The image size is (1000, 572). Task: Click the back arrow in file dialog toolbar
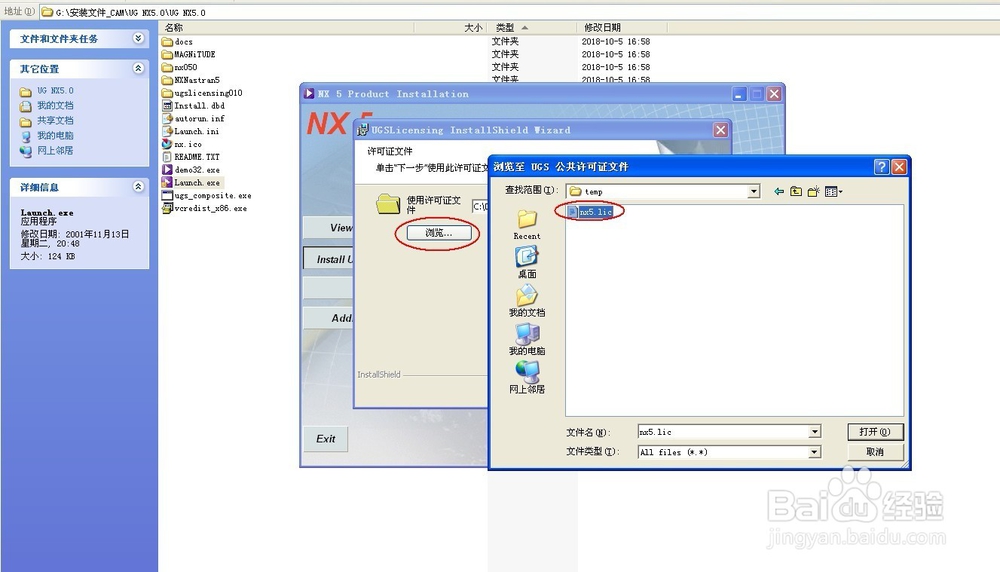779,191
